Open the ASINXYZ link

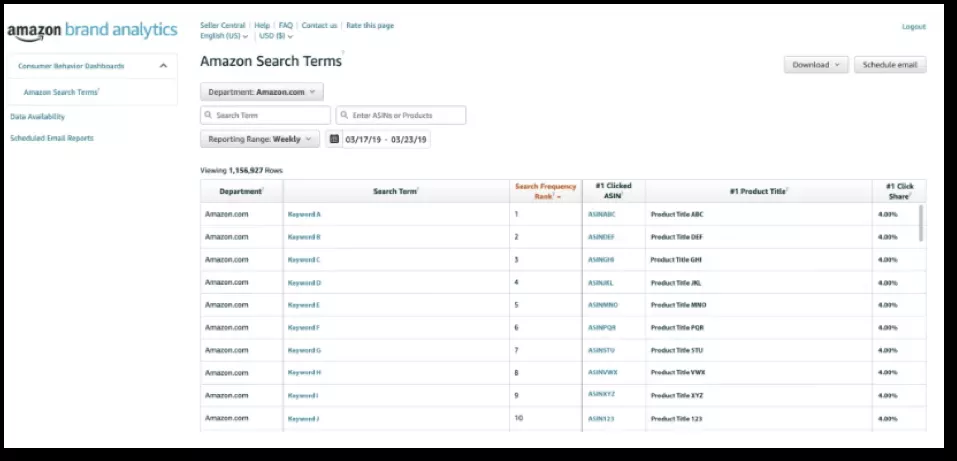point(602,394)
